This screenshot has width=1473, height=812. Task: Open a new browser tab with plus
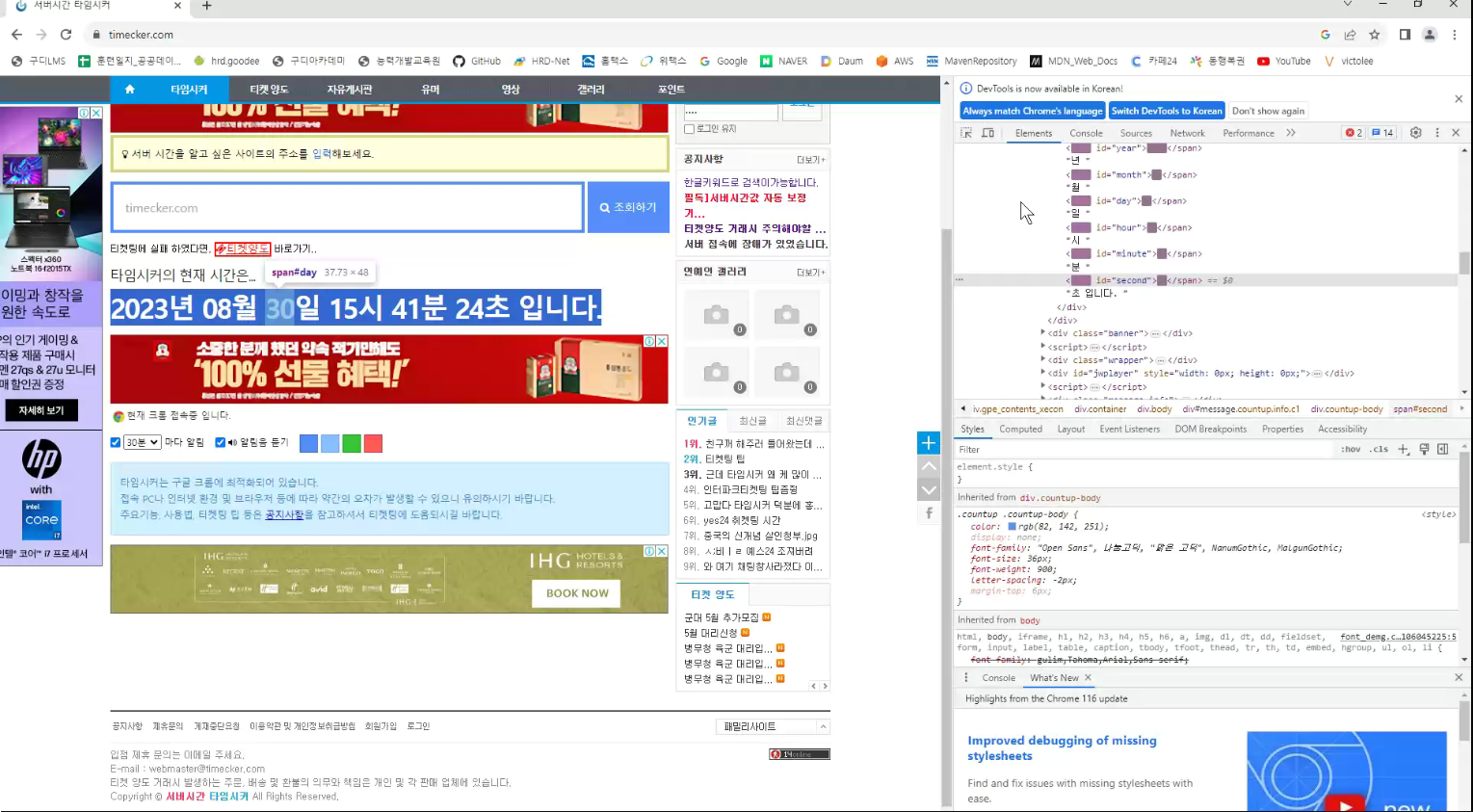pos(206,6)
